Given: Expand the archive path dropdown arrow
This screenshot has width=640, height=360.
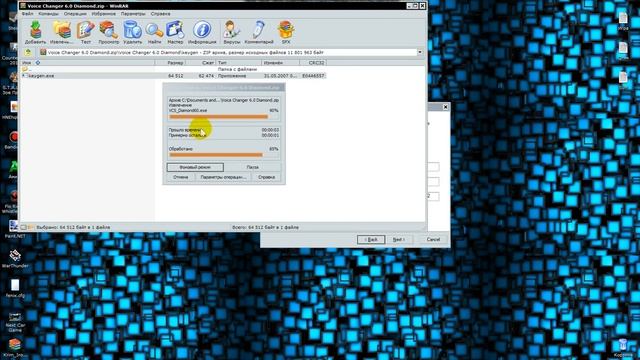Looking at the screenshot, I should [420, 52].
